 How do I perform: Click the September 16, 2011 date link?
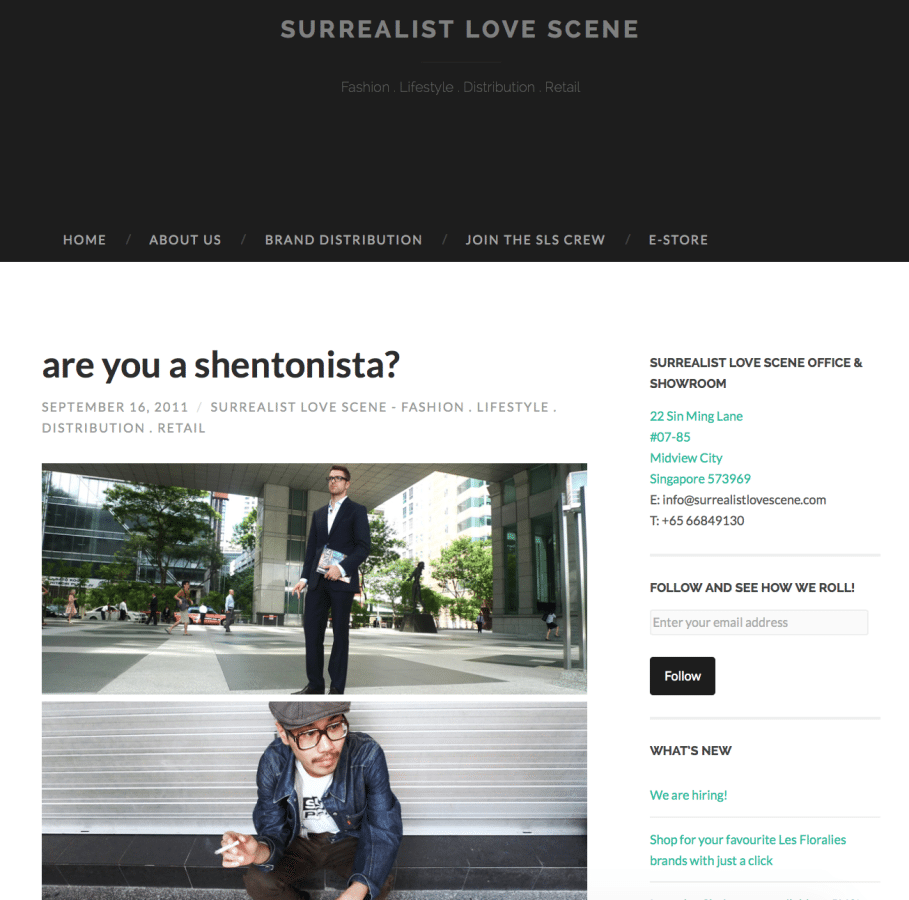(x=115, y=407)
